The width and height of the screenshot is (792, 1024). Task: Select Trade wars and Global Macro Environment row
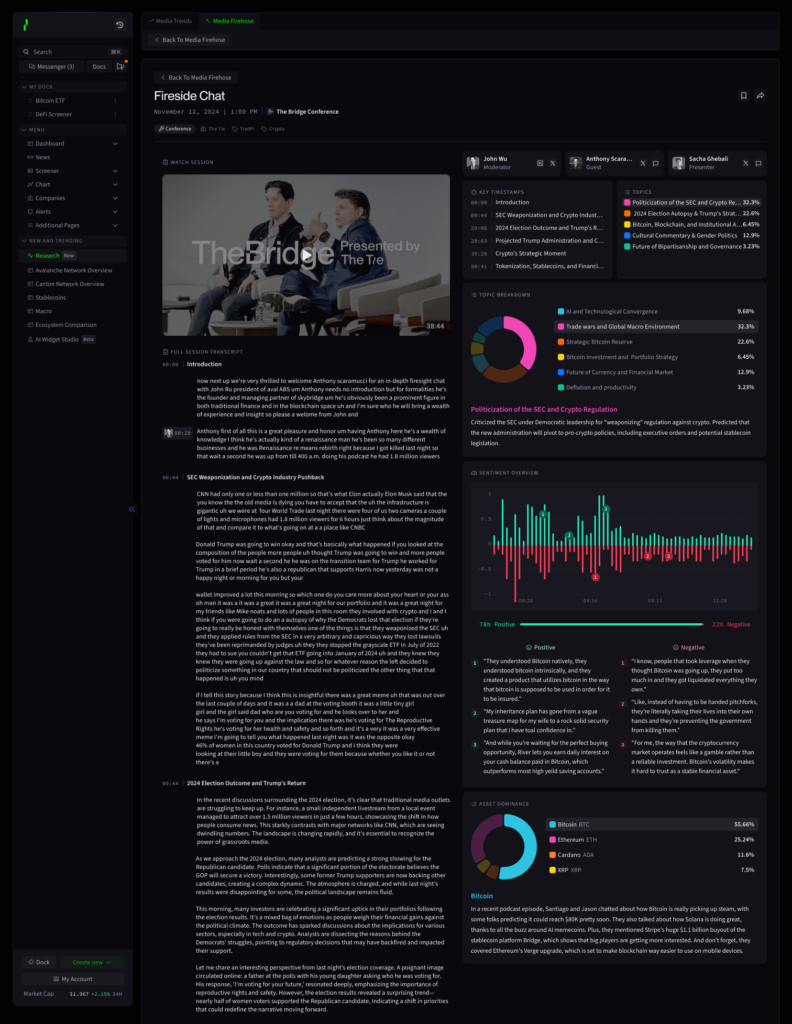pyautogui.click(x=655, y=327)
